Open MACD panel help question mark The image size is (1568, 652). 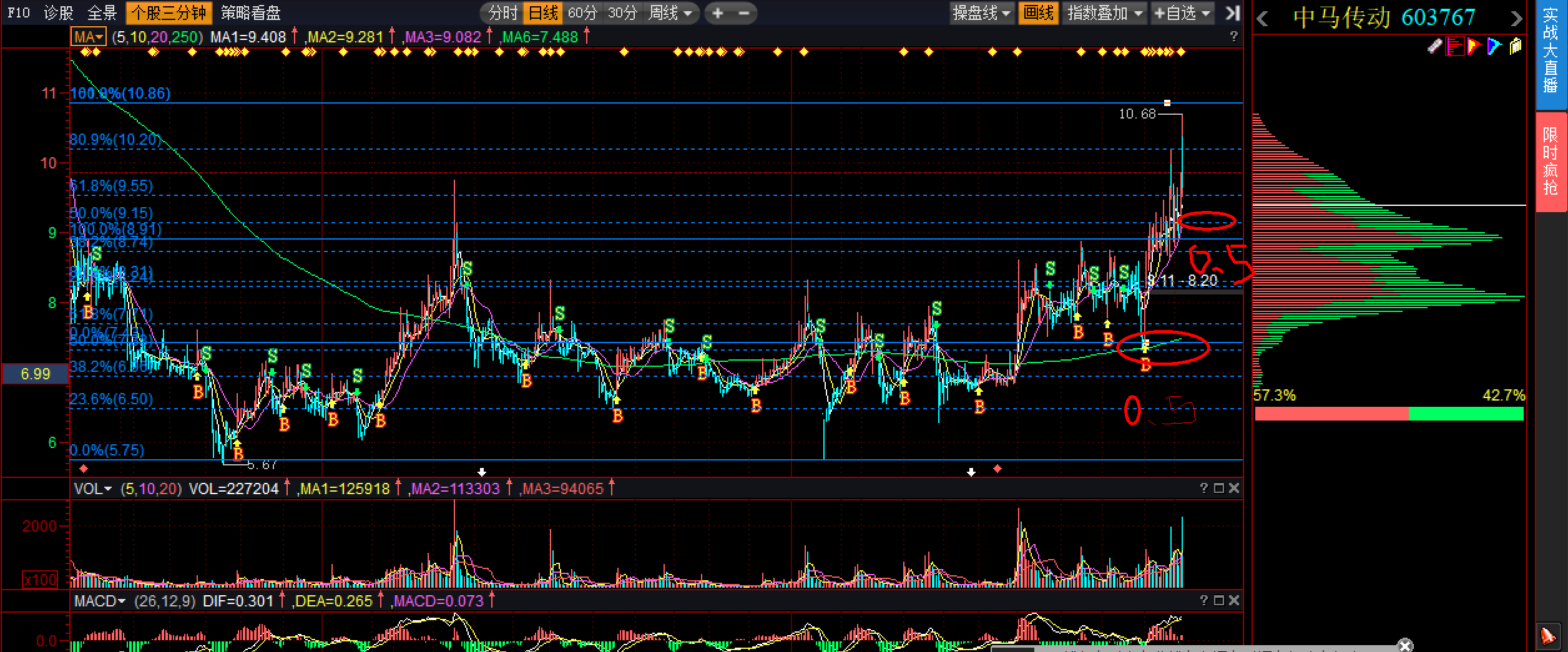click(1203, 600)
